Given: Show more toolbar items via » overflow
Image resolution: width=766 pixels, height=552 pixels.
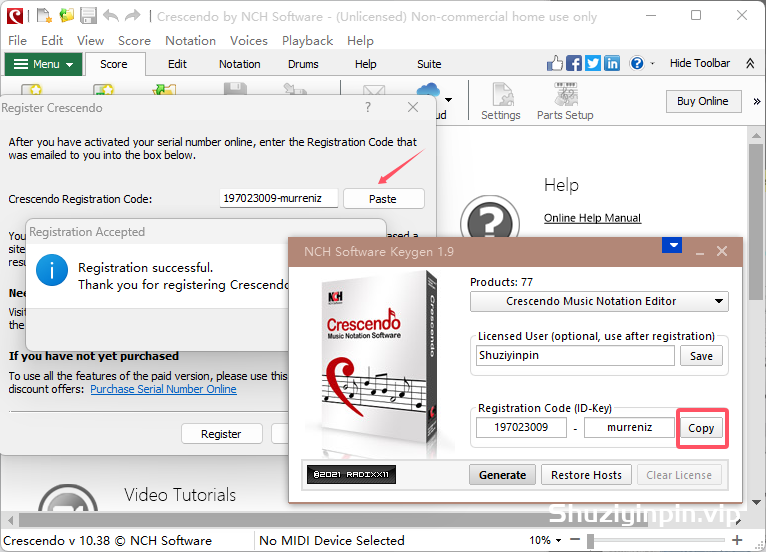Looking at the screenshot, I should pyautogui.click(x=757, y=101).
